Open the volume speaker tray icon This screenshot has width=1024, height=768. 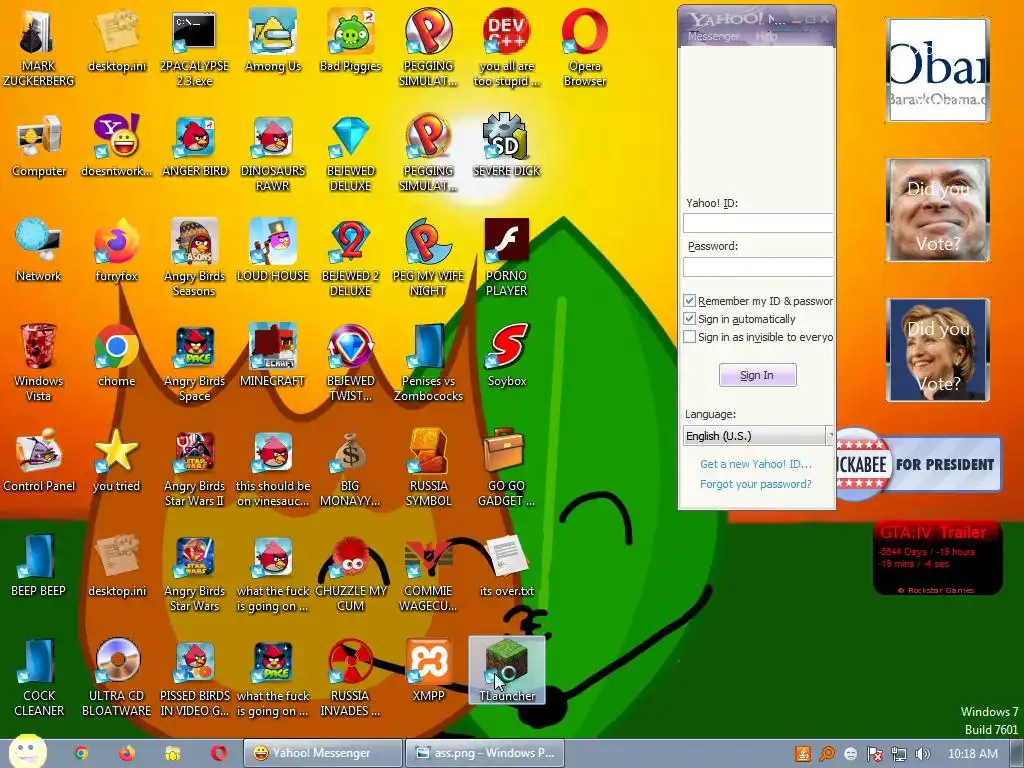pyautogui.click(x=922, y=754)
